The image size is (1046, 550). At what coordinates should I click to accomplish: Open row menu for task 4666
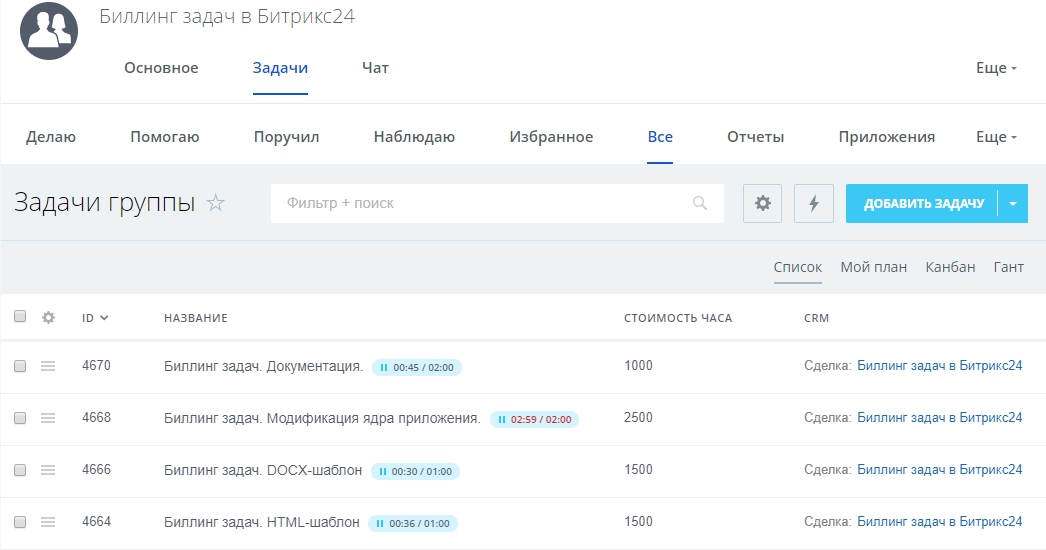pyautogui.click(x=48, y=470)
